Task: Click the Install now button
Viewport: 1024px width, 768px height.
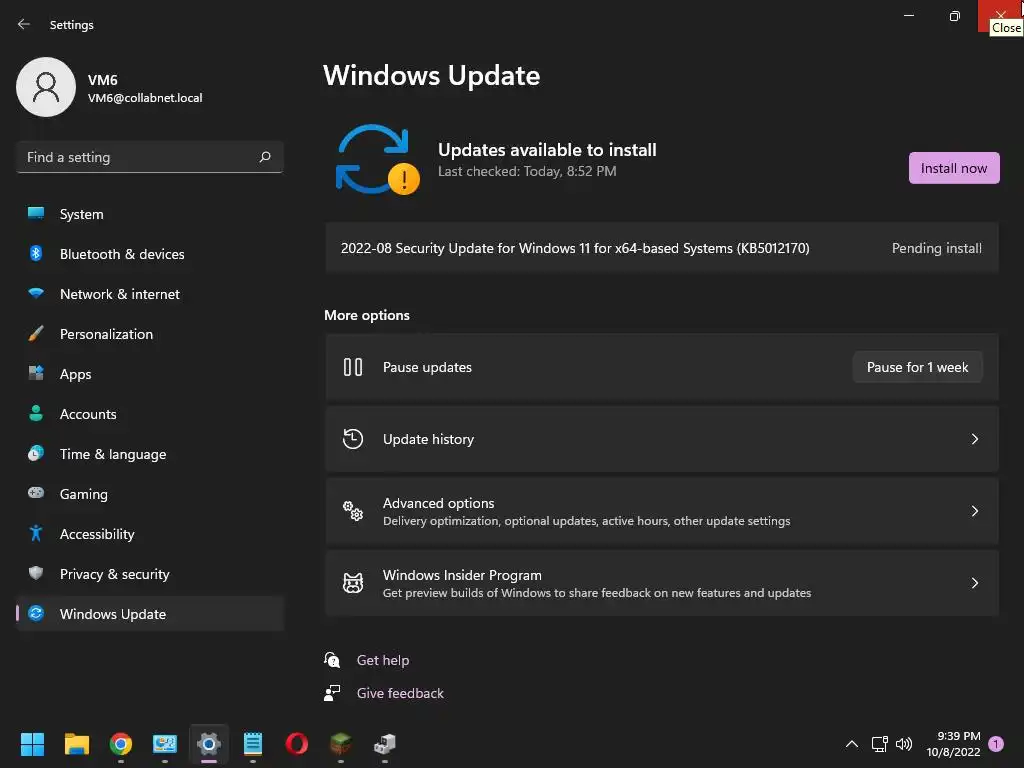Action: click(x=953, y=168)
